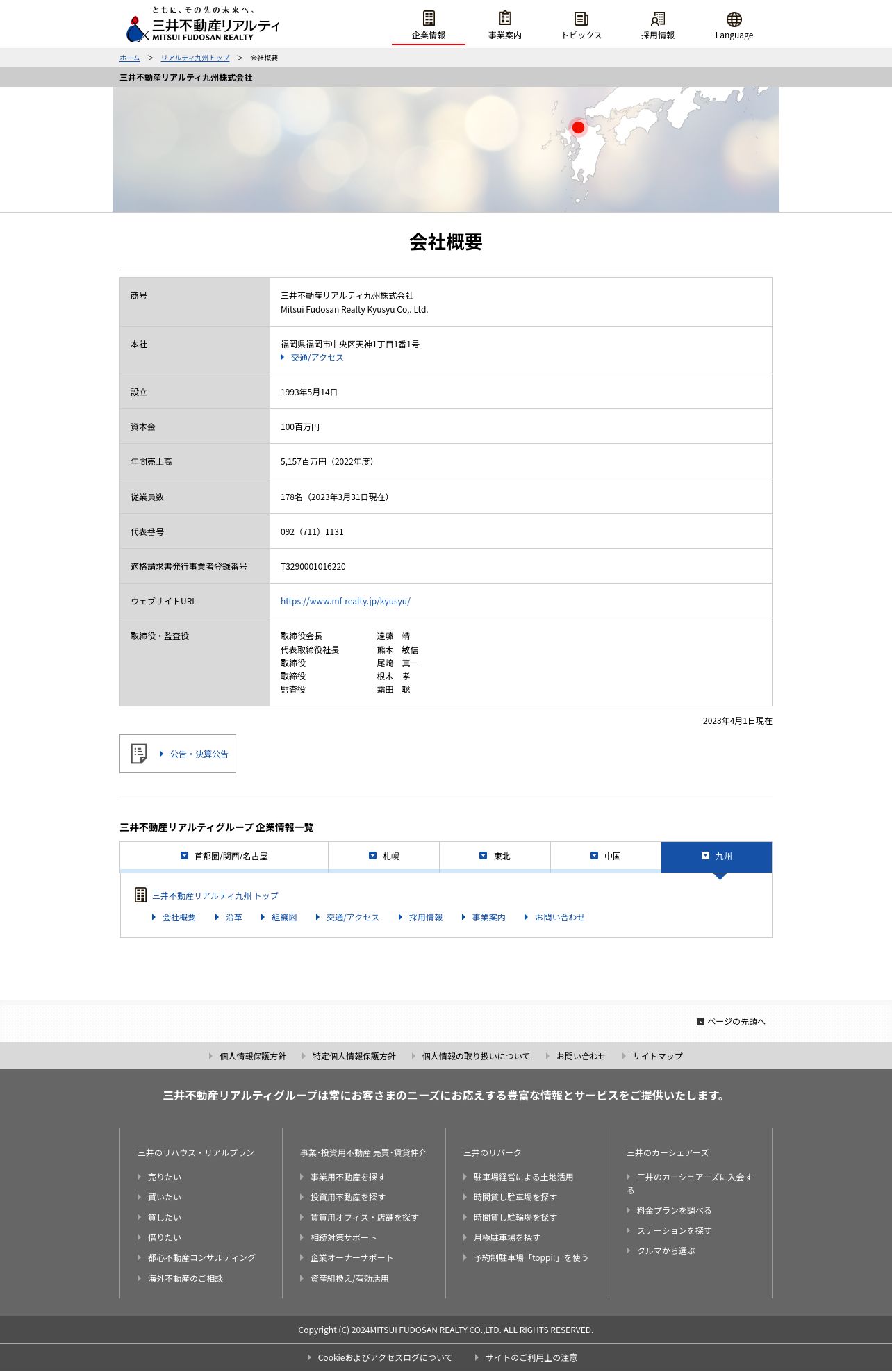This screenshot has width=892, height=1372.
Task: Open 交通/アクセス link in Kyushu panel
Action: pyautogui.click(x=353, y=917)
